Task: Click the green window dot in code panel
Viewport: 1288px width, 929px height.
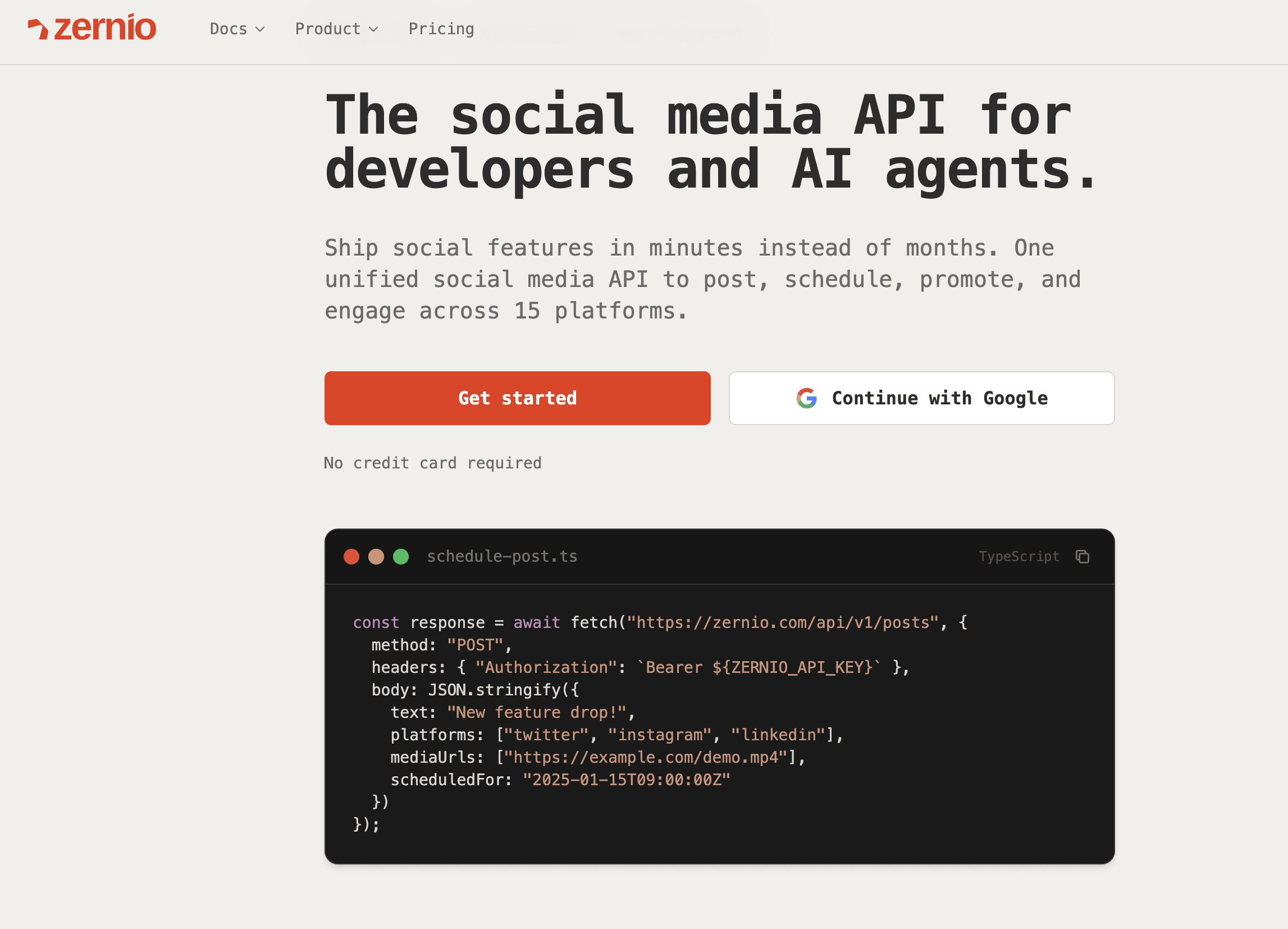Action: tap(401, 557)
